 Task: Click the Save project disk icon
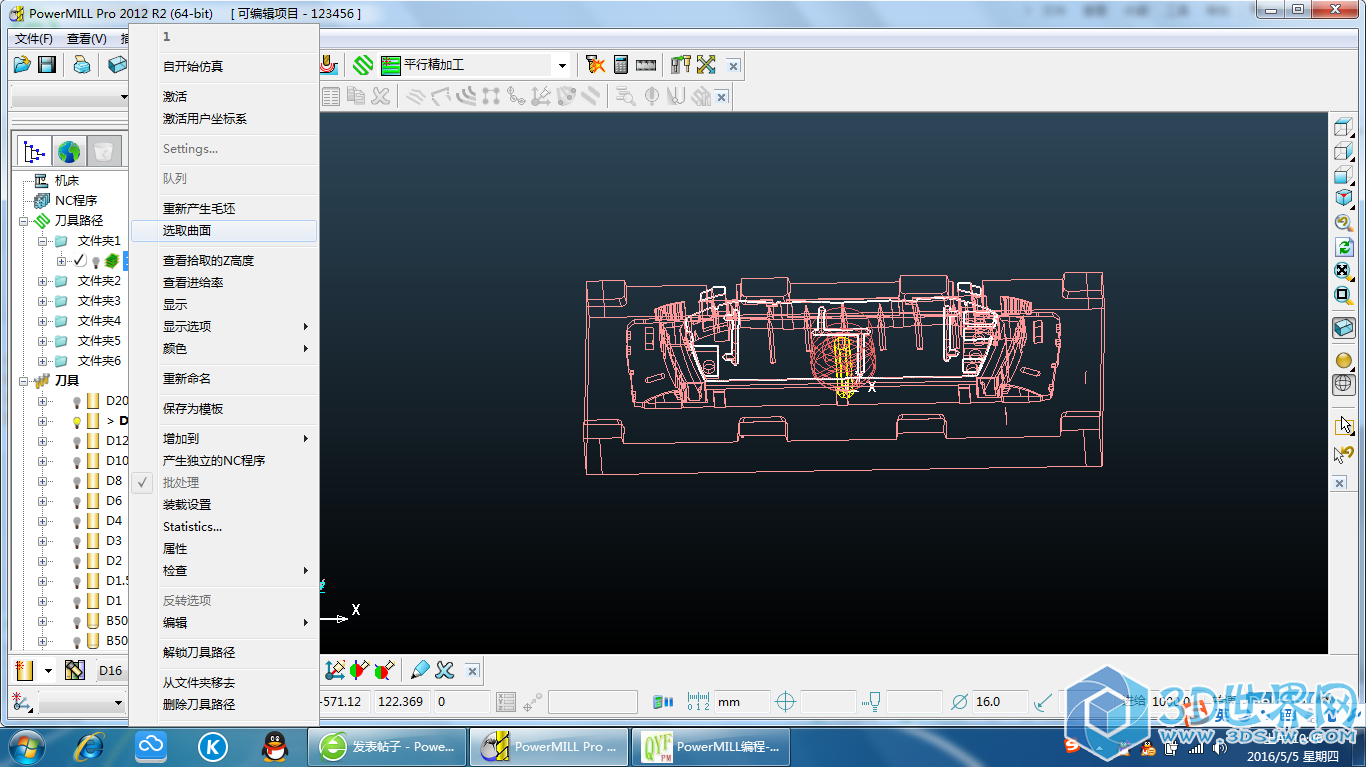[x=47, y=65]
